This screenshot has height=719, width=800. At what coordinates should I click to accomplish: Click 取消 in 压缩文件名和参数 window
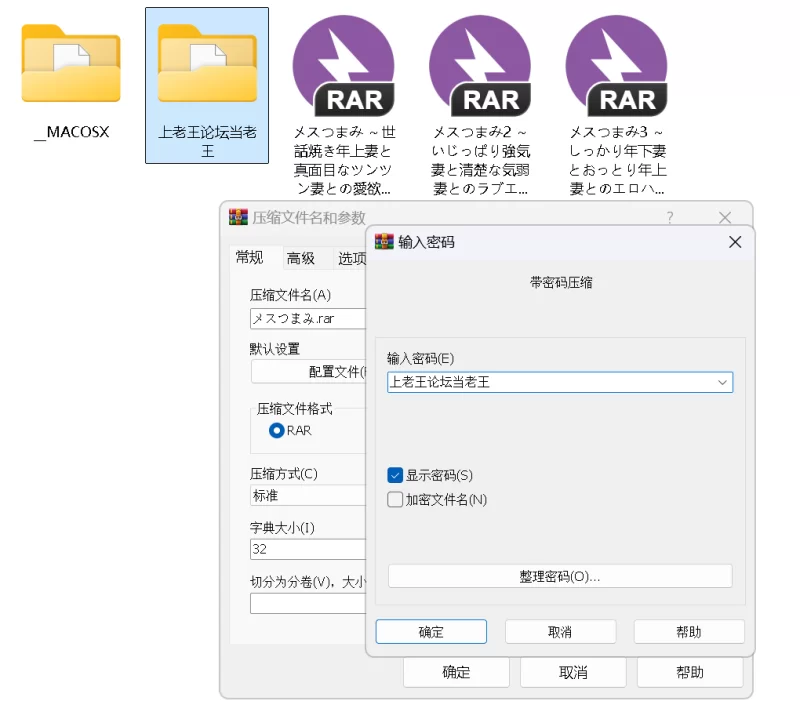[x=573, y=672]
